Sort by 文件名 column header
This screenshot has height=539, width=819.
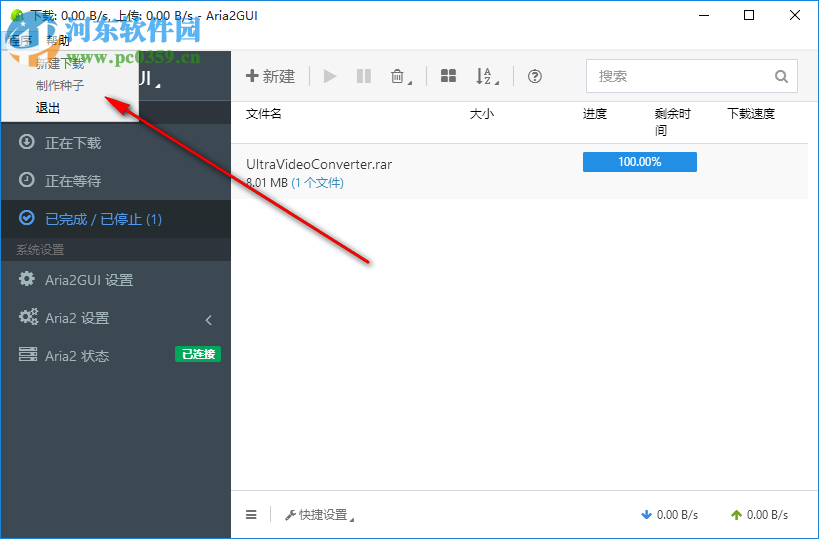(x=264, y=114)
